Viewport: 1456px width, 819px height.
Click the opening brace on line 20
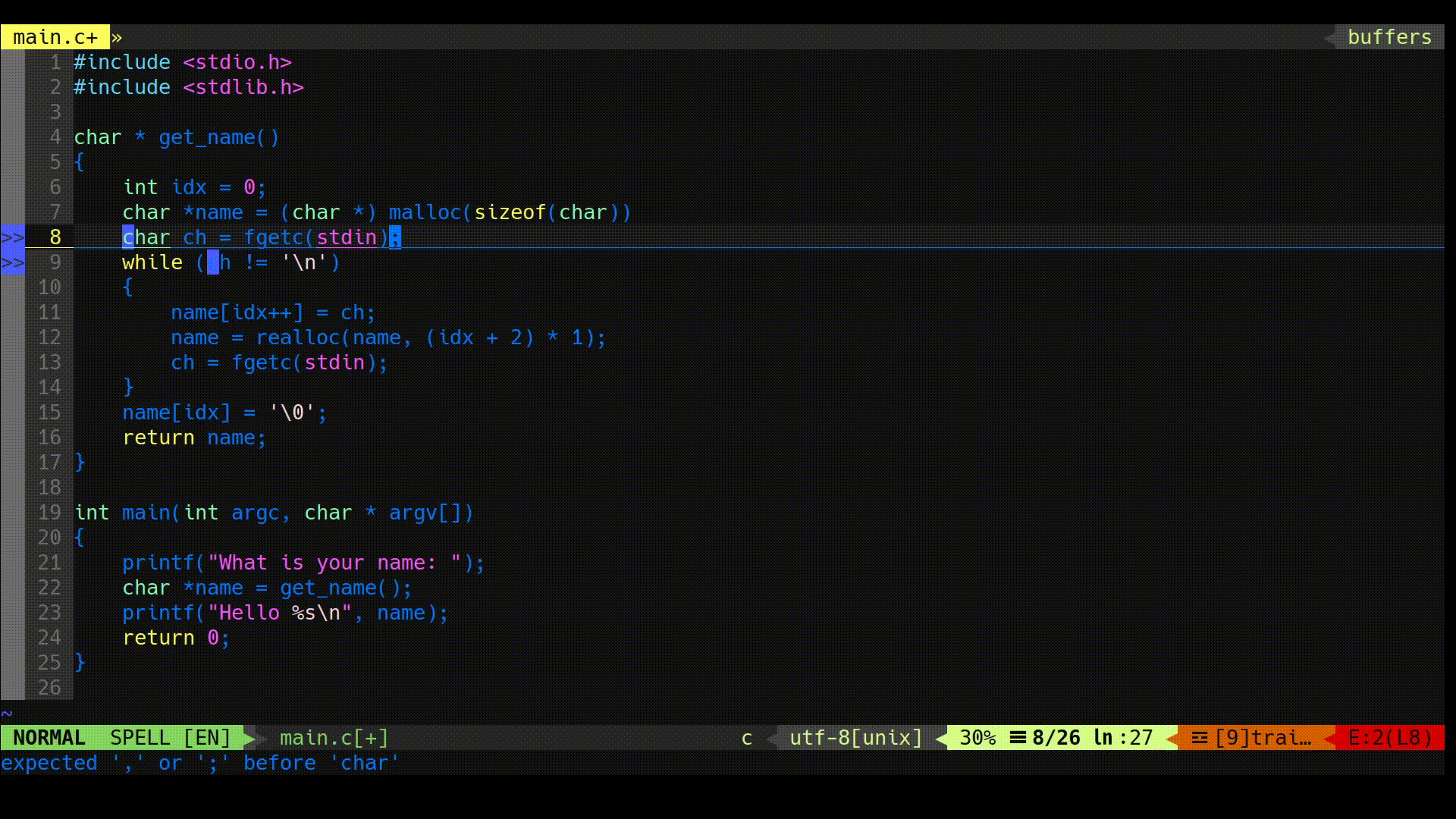[x=80, y=538]
